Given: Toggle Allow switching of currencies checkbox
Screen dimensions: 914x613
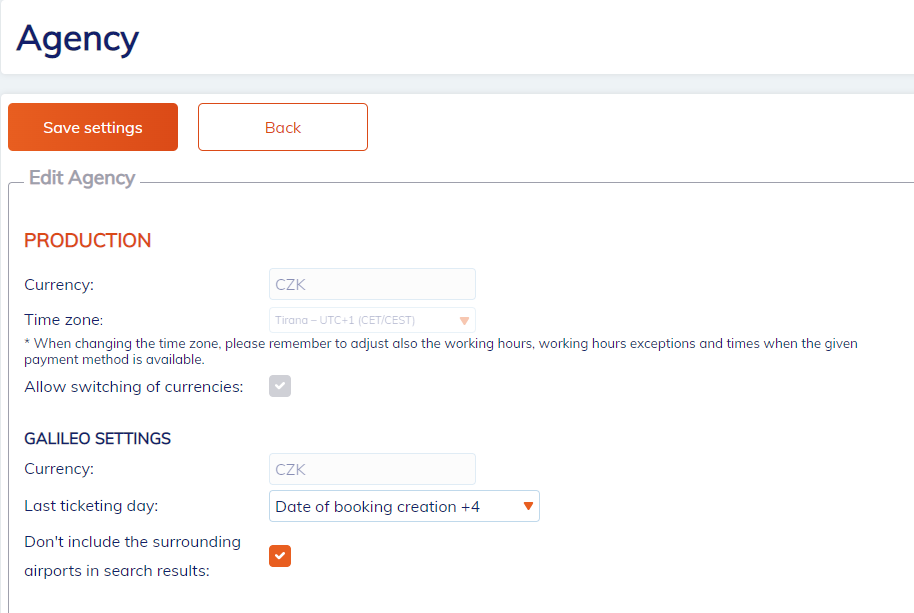Looking at the screenshot, I should point(280,386).
